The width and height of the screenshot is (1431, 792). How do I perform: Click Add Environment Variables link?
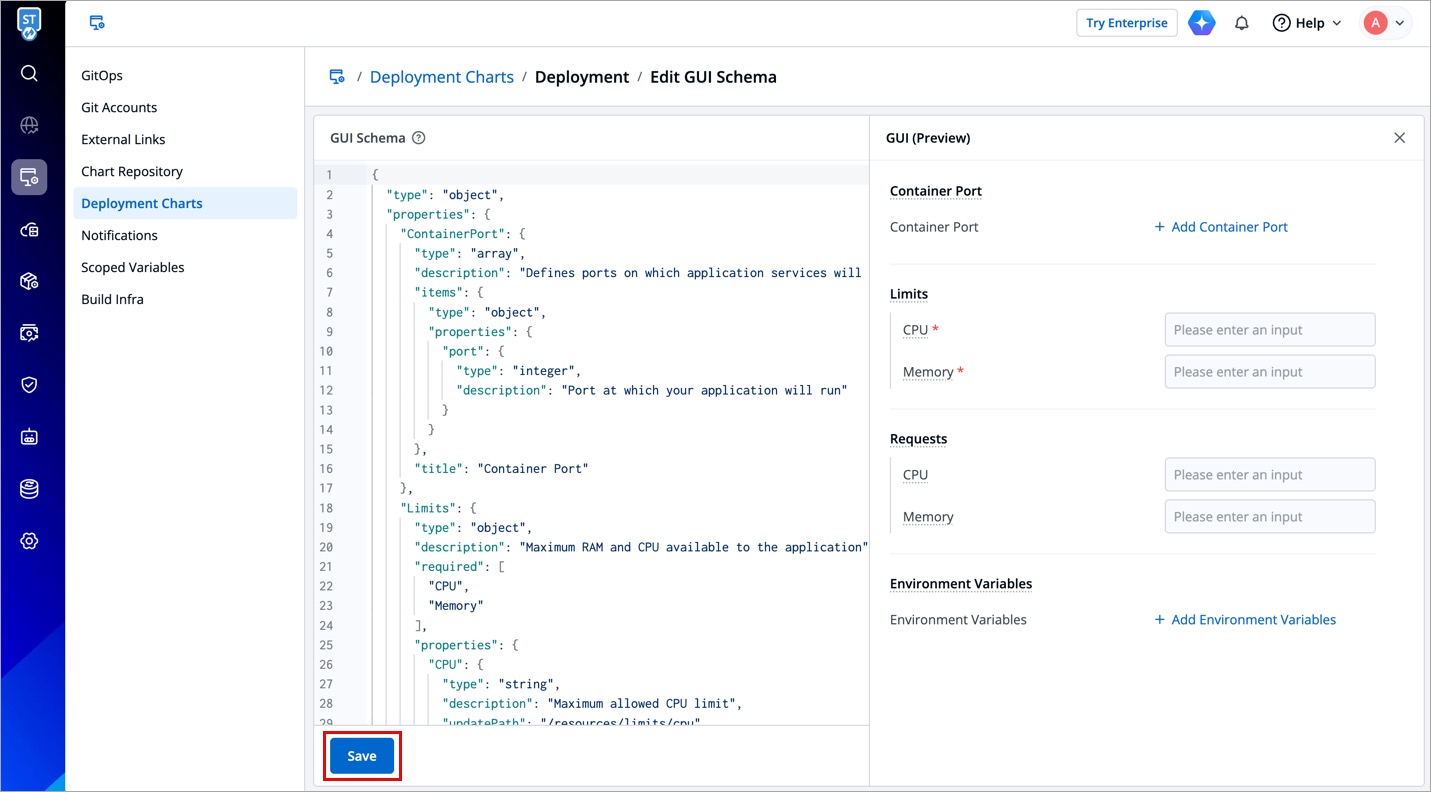point(1245,620)
